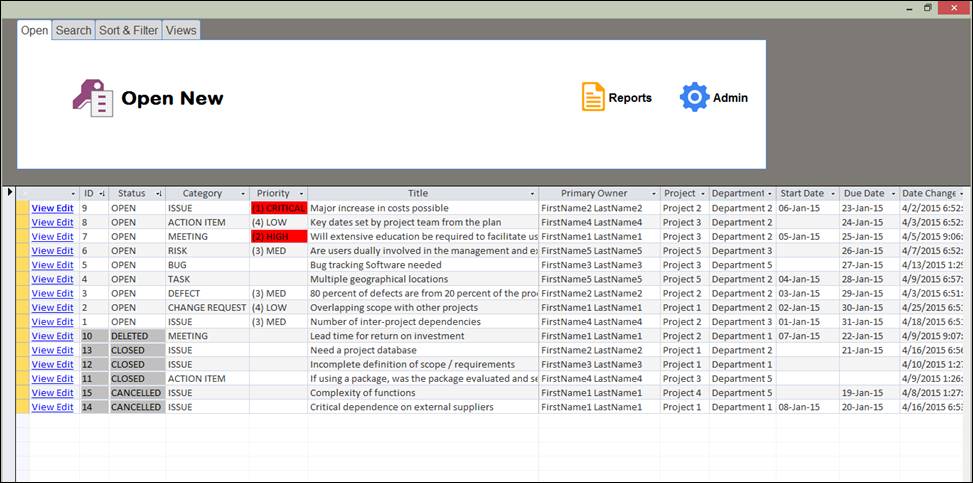973x483 pixels.
Task: Click the Date Change column header
Action: tap(929, 194)
